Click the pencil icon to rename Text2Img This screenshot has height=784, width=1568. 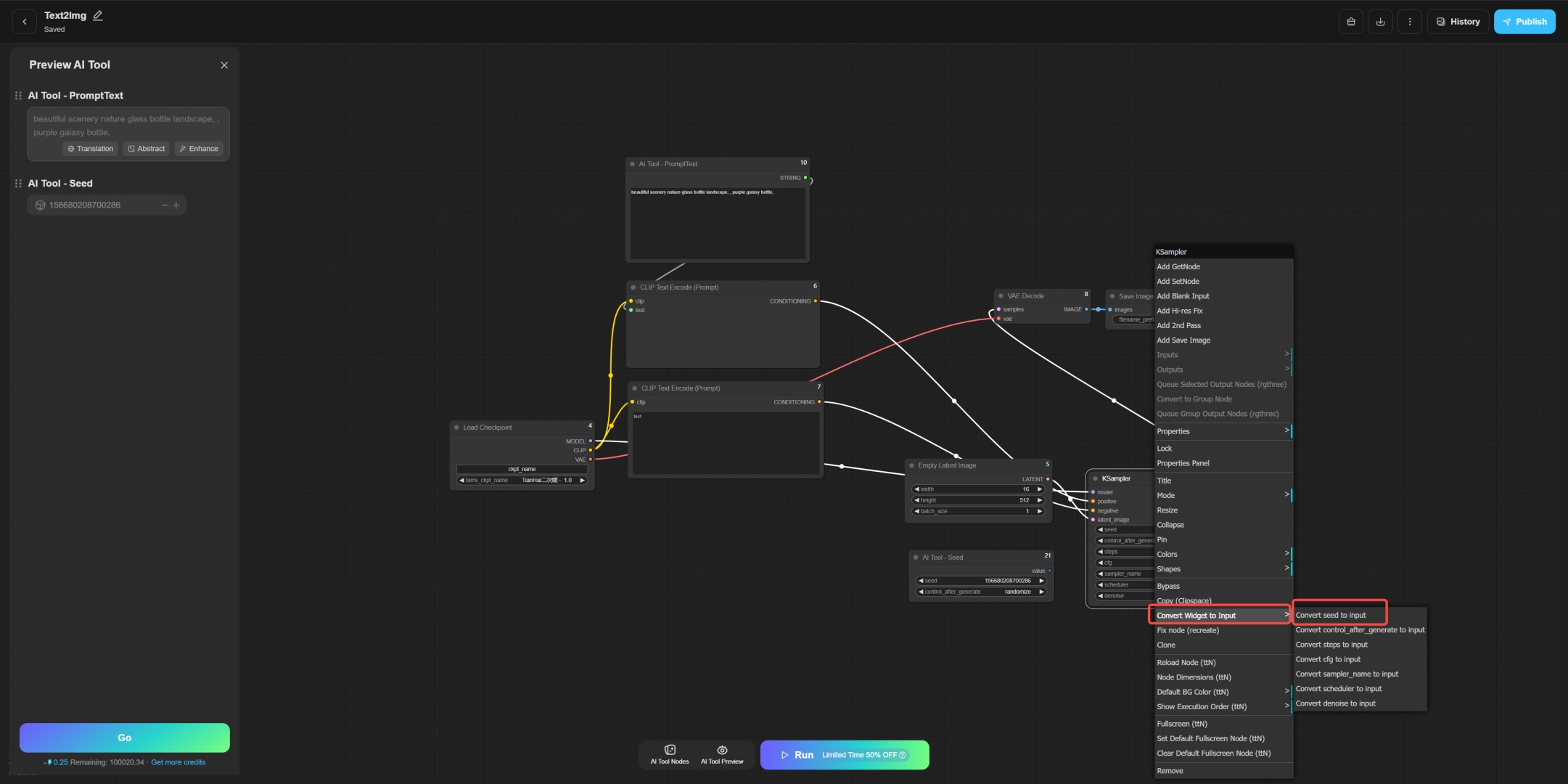click(98, 15)
